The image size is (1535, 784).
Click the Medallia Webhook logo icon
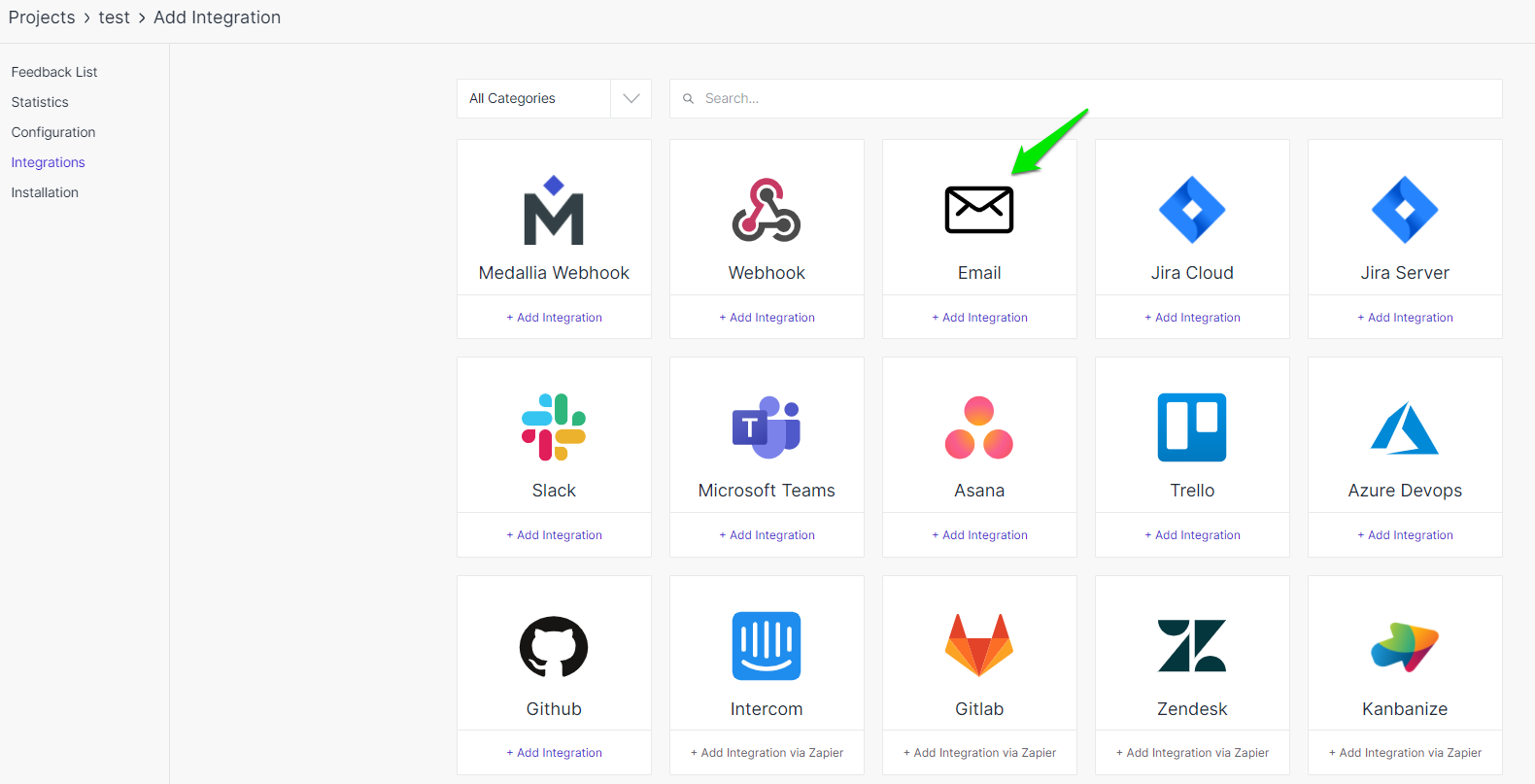554,210
